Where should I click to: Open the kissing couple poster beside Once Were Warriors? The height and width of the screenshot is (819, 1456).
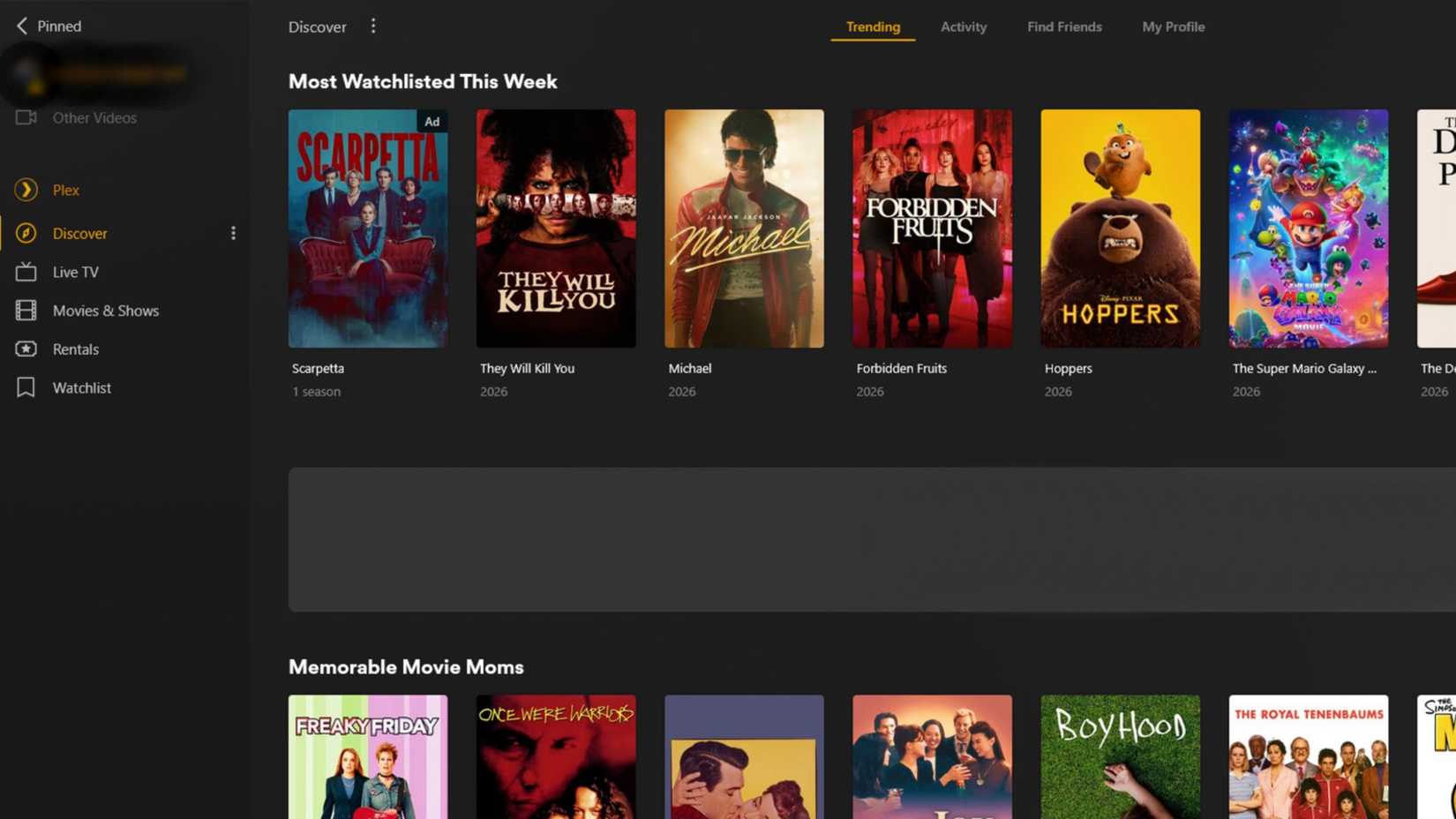(744, 756)
